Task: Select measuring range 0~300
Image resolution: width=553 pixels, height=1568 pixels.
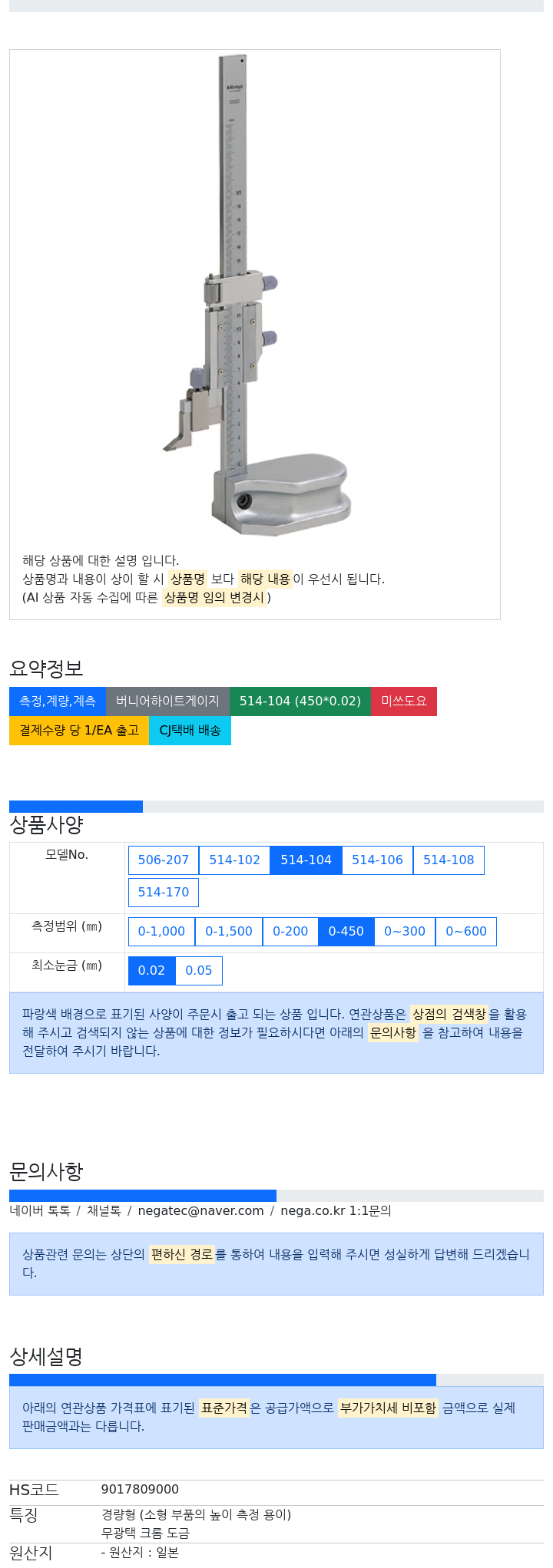Action: [x=405, y=932]
